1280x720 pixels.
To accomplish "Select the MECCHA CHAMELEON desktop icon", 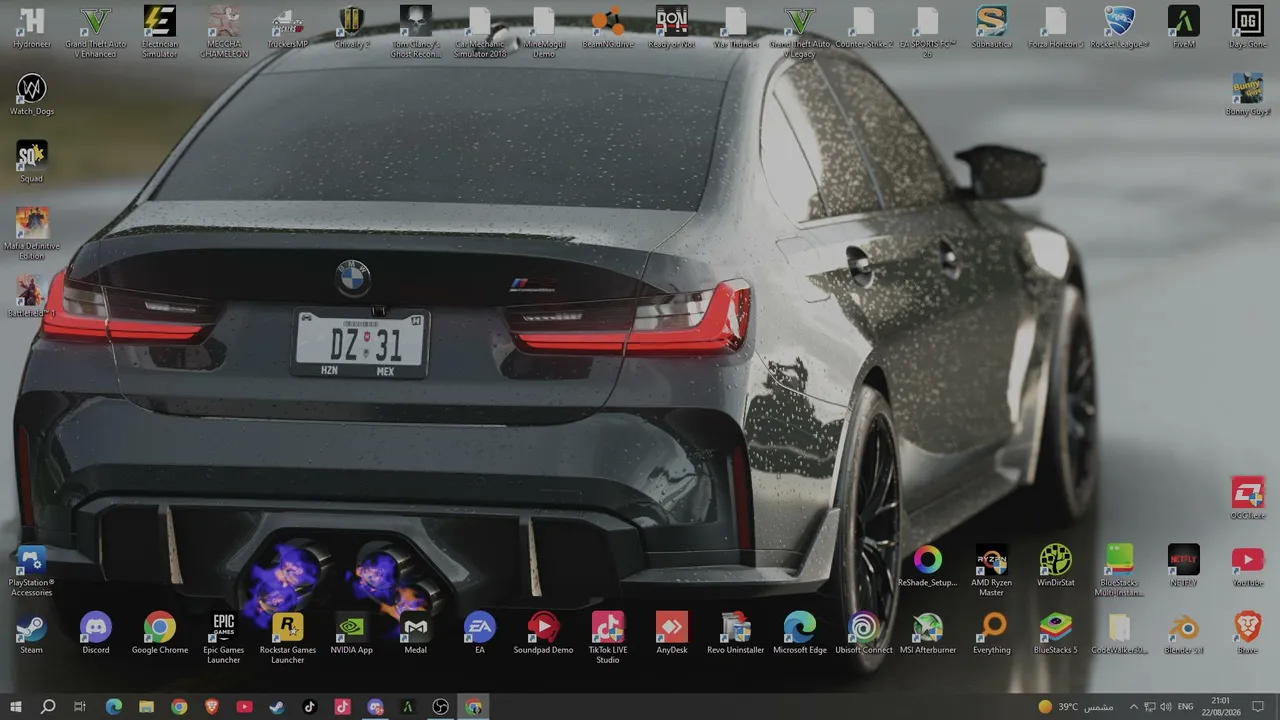I will pos(224,32).
